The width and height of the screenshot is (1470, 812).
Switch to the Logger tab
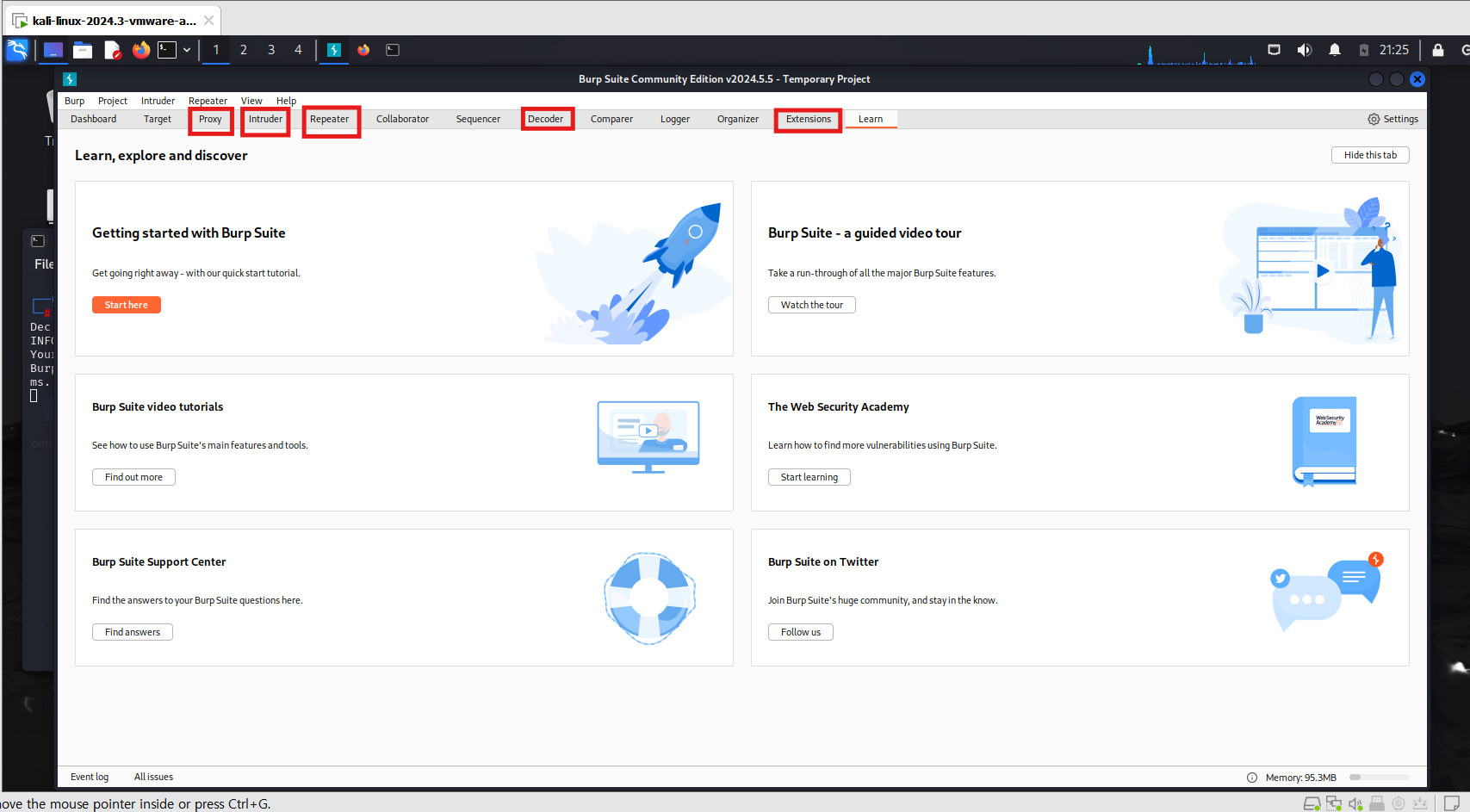coord(675,119)
